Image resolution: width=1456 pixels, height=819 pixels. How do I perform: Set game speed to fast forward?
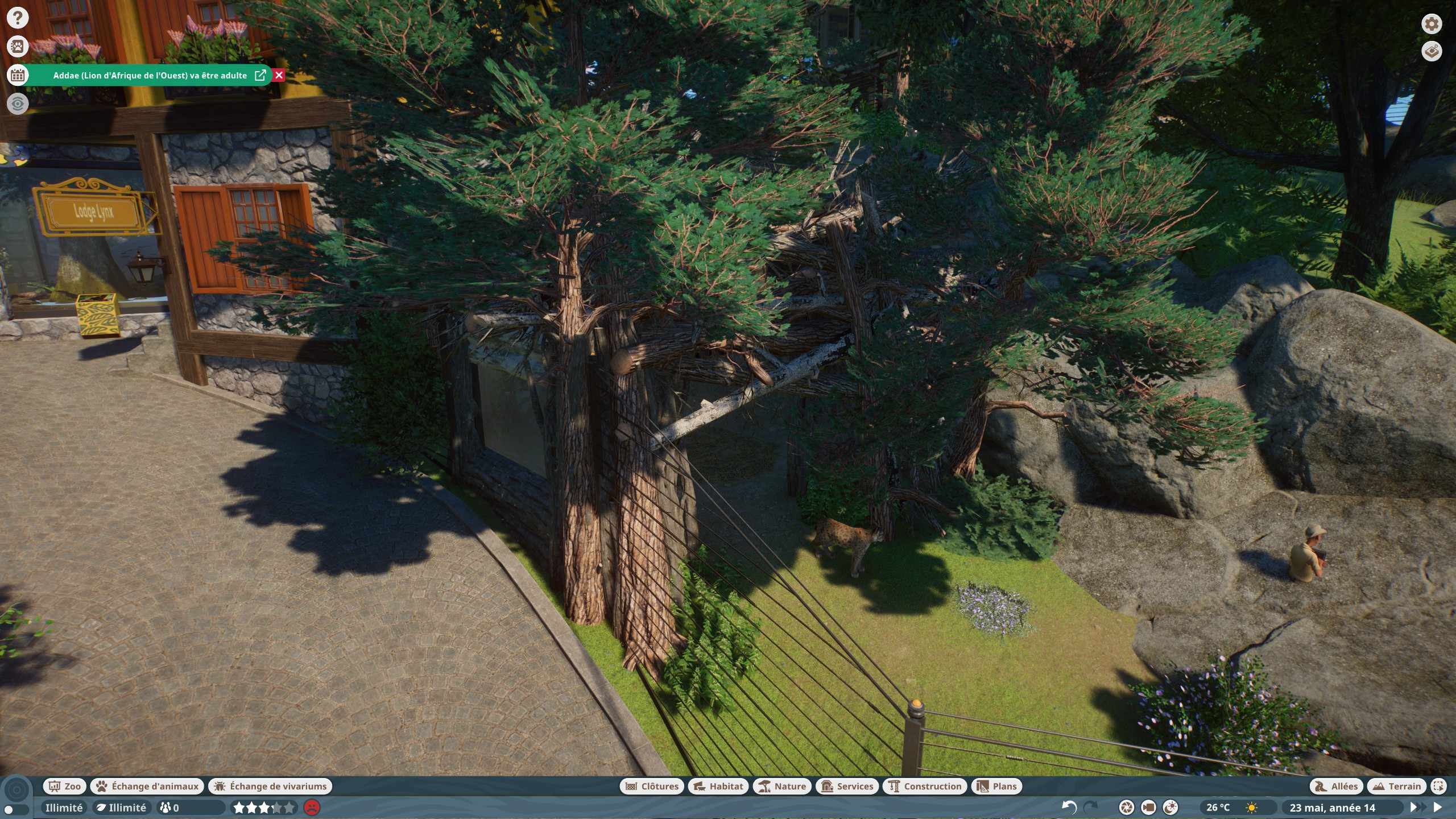click(1417, 807)
